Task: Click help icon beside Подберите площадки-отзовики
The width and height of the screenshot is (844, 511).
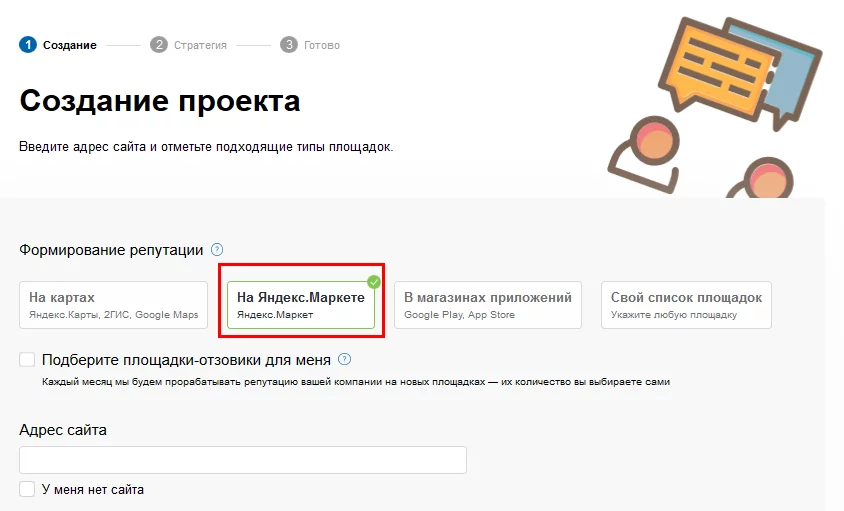Action: click(x=344, y=359)
